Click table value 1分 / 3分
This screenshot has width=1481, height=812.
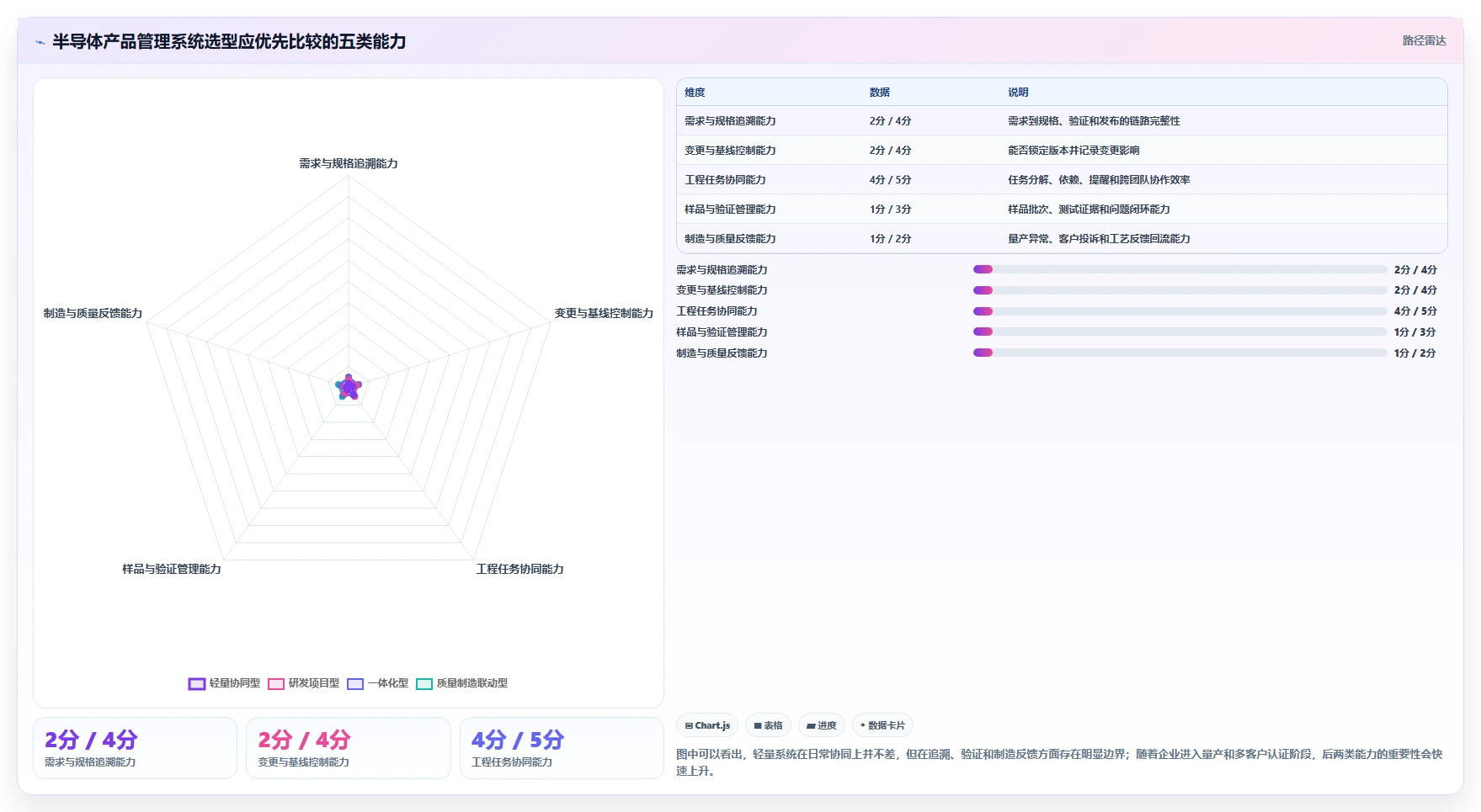click(890, 210)
